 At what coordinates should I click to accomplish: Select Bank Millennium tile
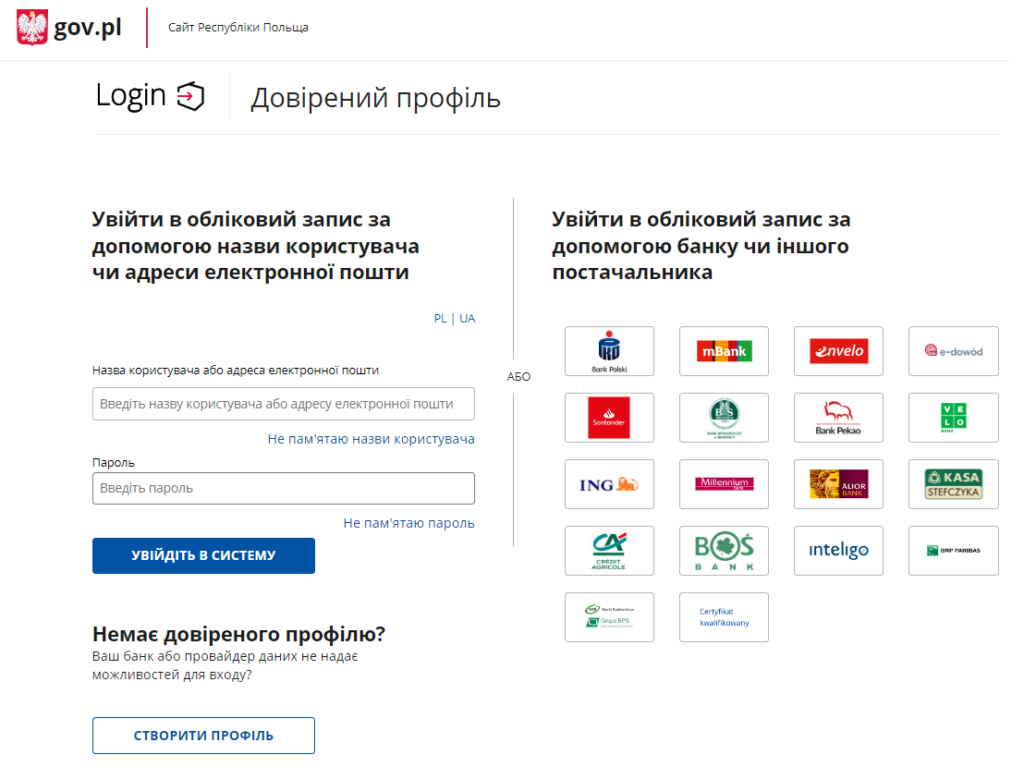[x=723, y=484]
